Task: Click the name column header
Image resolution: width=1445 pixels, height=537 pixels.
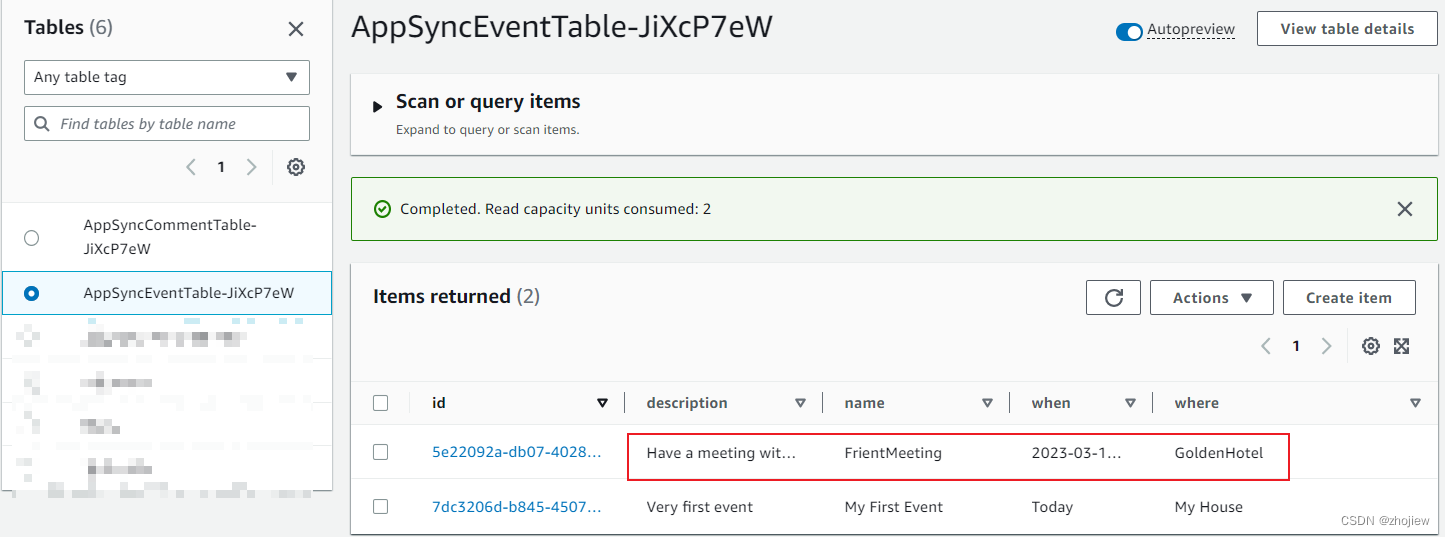Action: tap(864, 403)
